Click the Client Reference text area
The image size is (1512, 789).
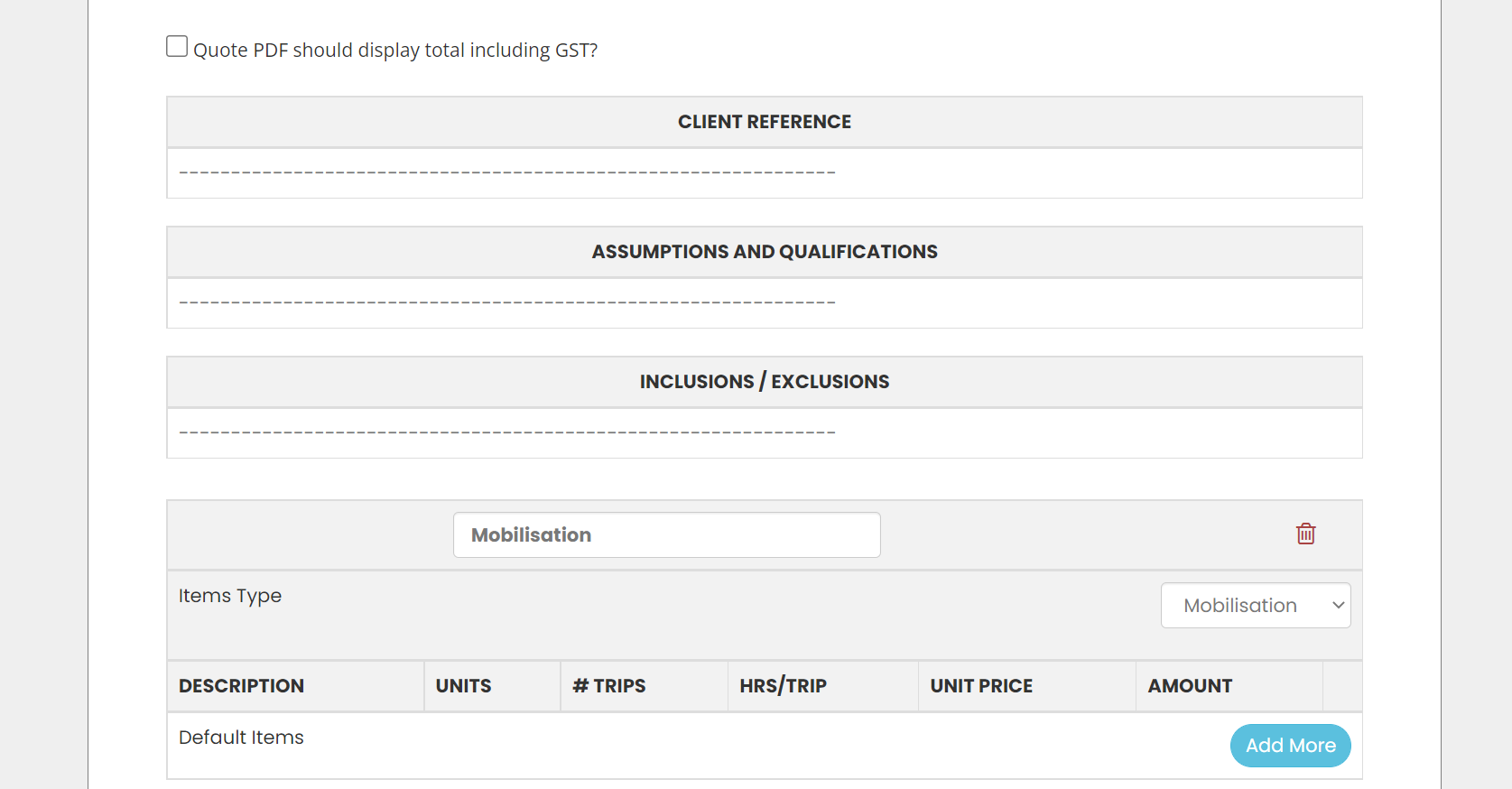click(765, 173)
